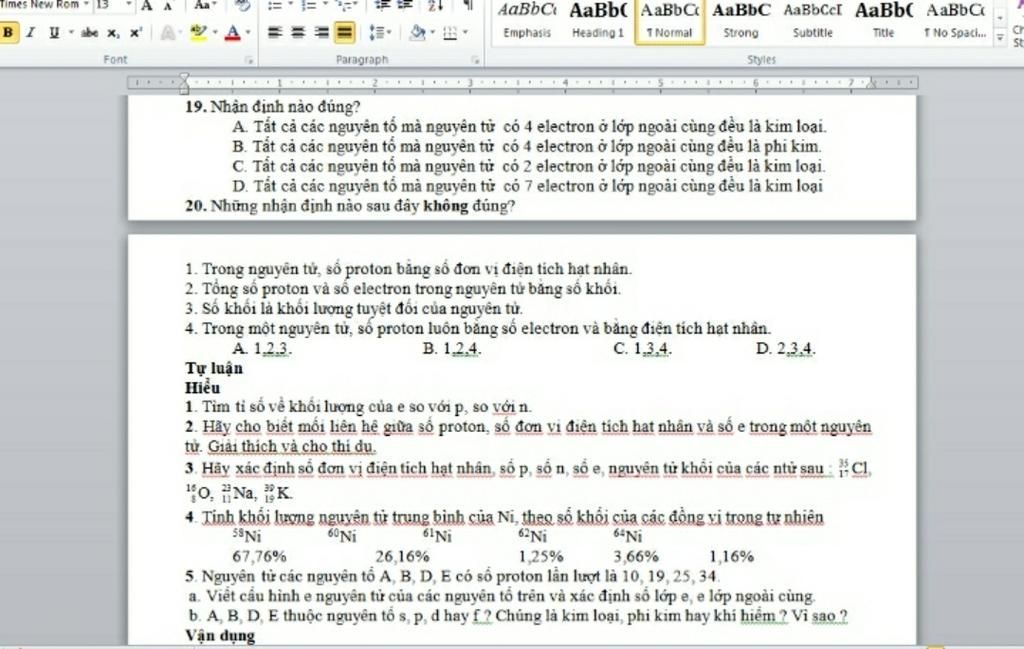Toggle Subscript formatting

[x=114, y=33]
